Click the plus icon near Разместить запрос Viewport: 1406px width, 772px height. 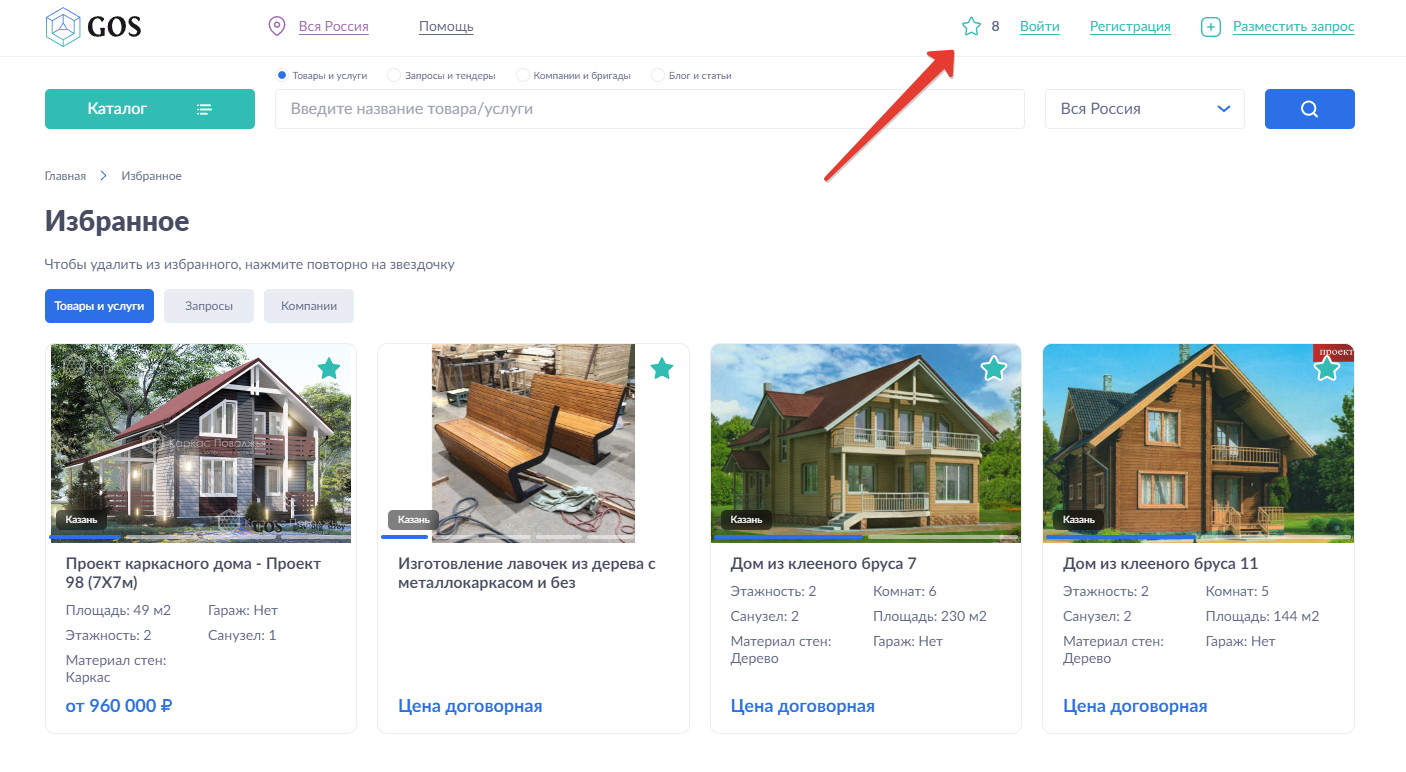coord(1210,27)
